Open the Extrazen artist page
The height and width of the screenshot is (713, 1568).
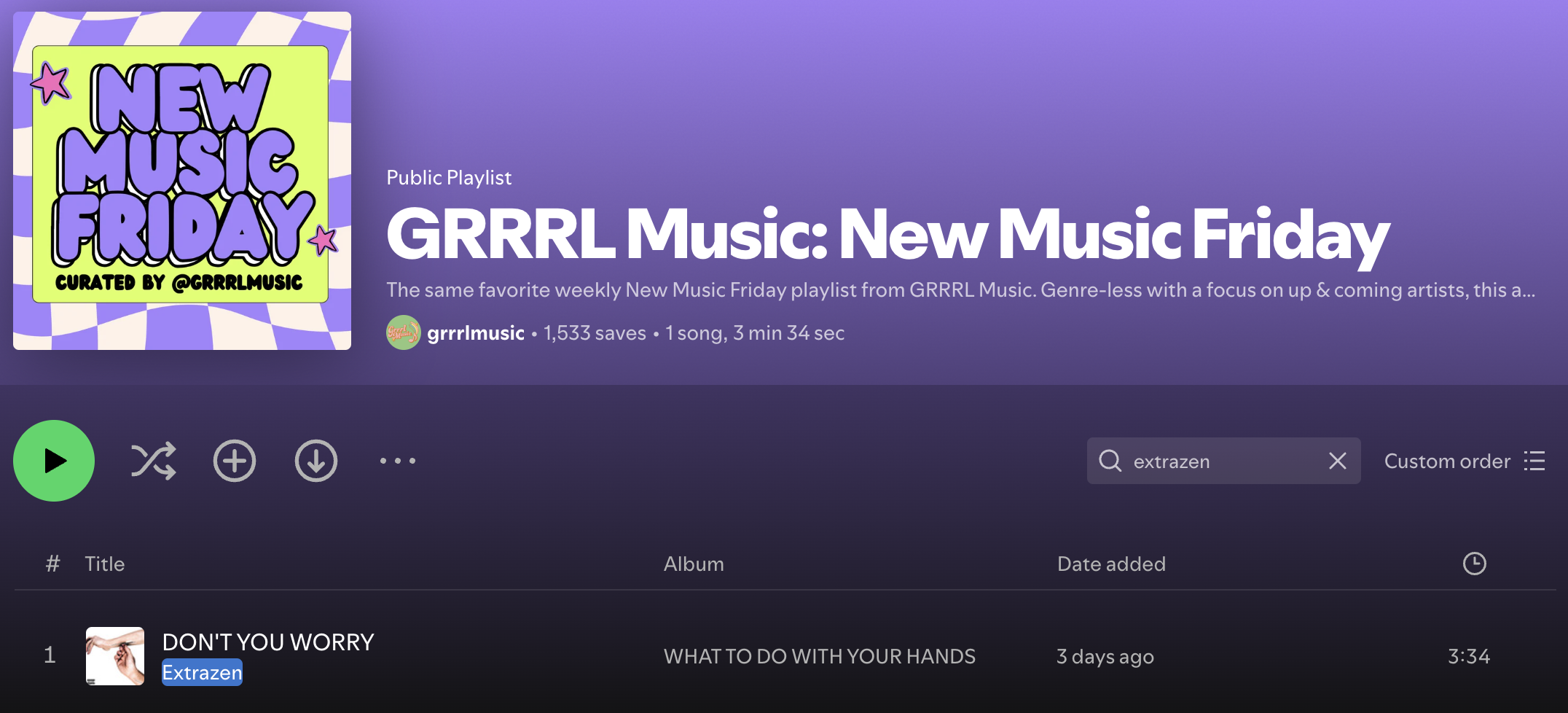(202, 672)
